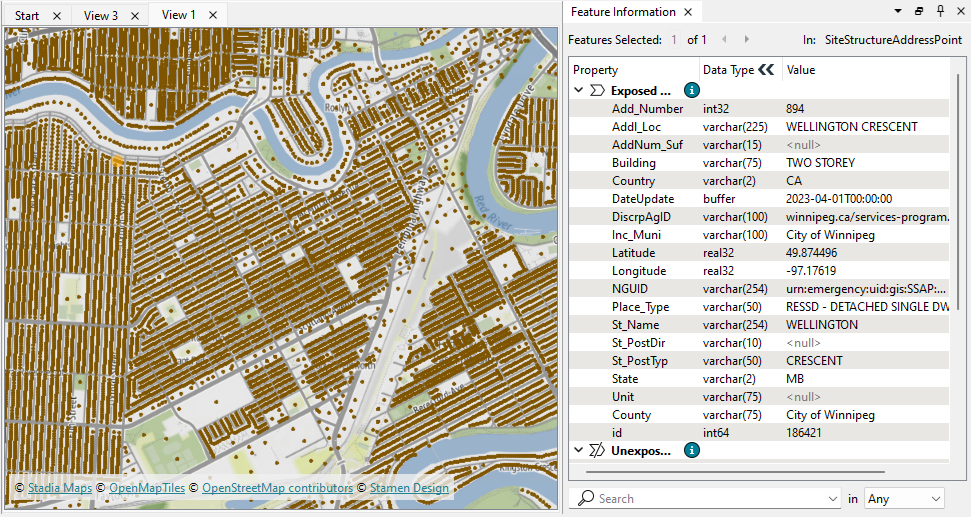The width and height of the screenshot is (971, 517).
Task: Close the View 1 tab
Action: click(213, 15)
